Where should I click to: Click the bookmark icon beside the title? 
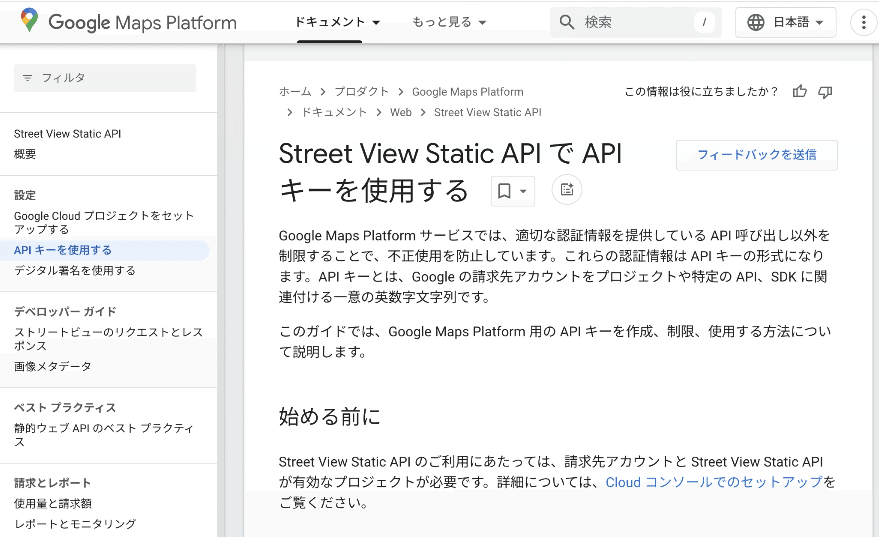(x=505, y=191)
